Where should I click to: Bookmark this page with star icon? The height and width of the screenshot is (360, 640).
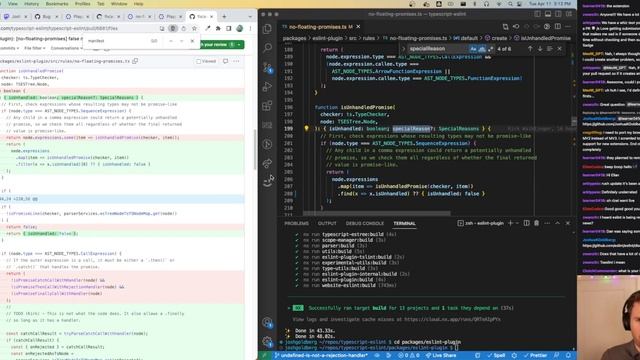(x=194, y=28)
